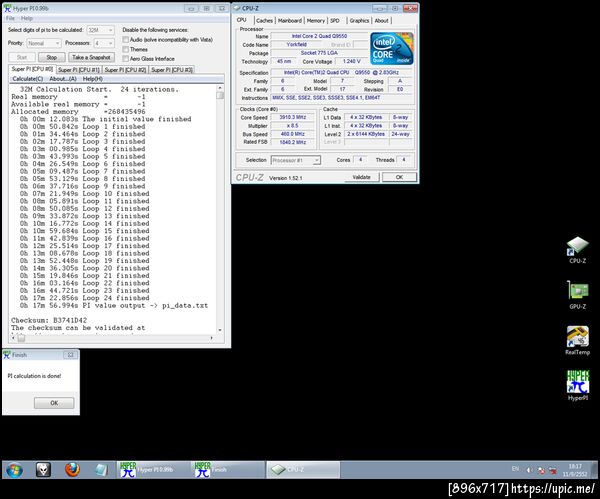The width and height of the screenshot is (600, 499).
Task: Switch to CPU tab in CPU-Z
Action: point(241,20)
